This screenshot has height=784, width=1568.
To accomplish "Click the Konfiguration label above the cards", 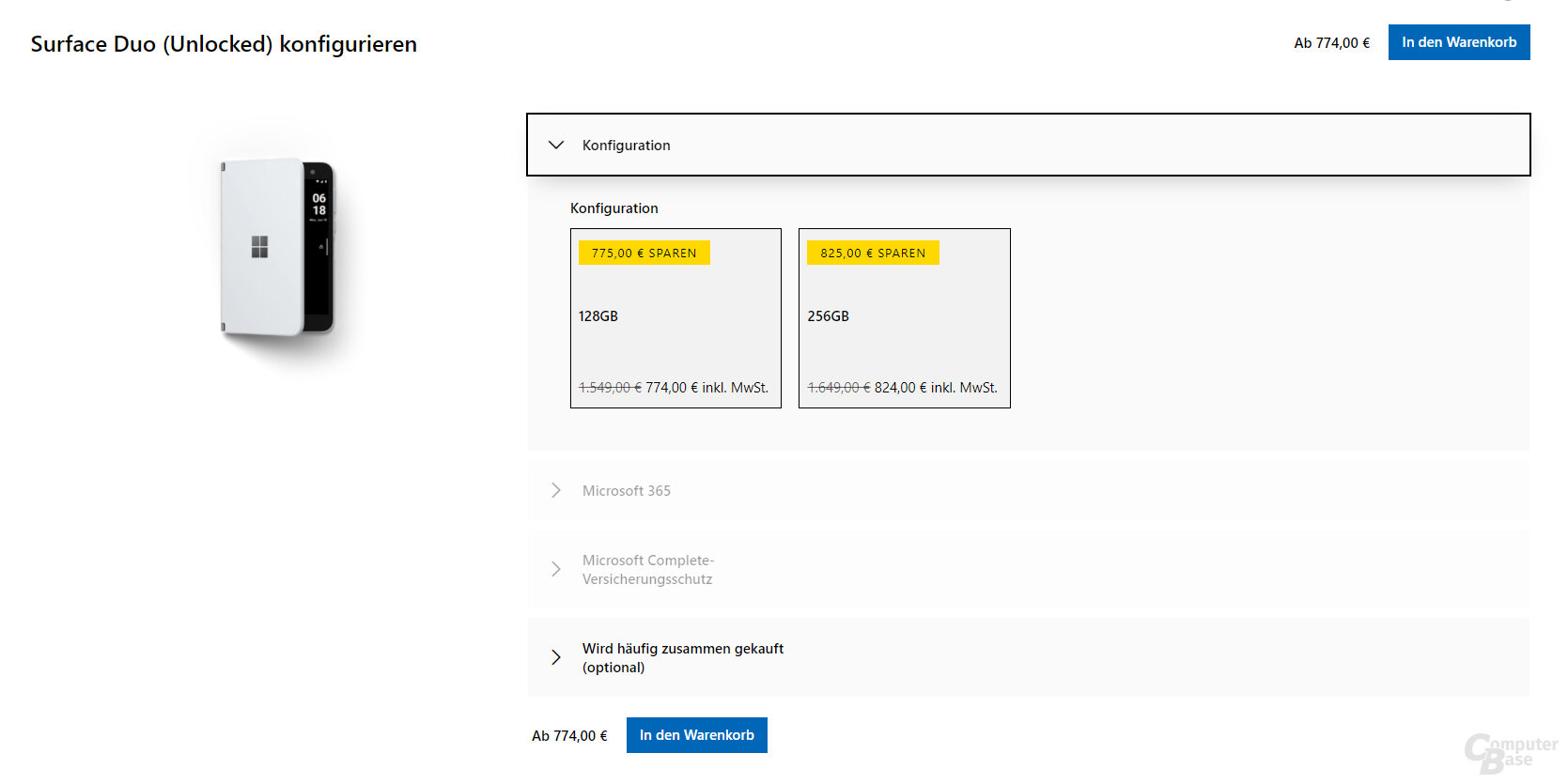I will coord(614,208).
